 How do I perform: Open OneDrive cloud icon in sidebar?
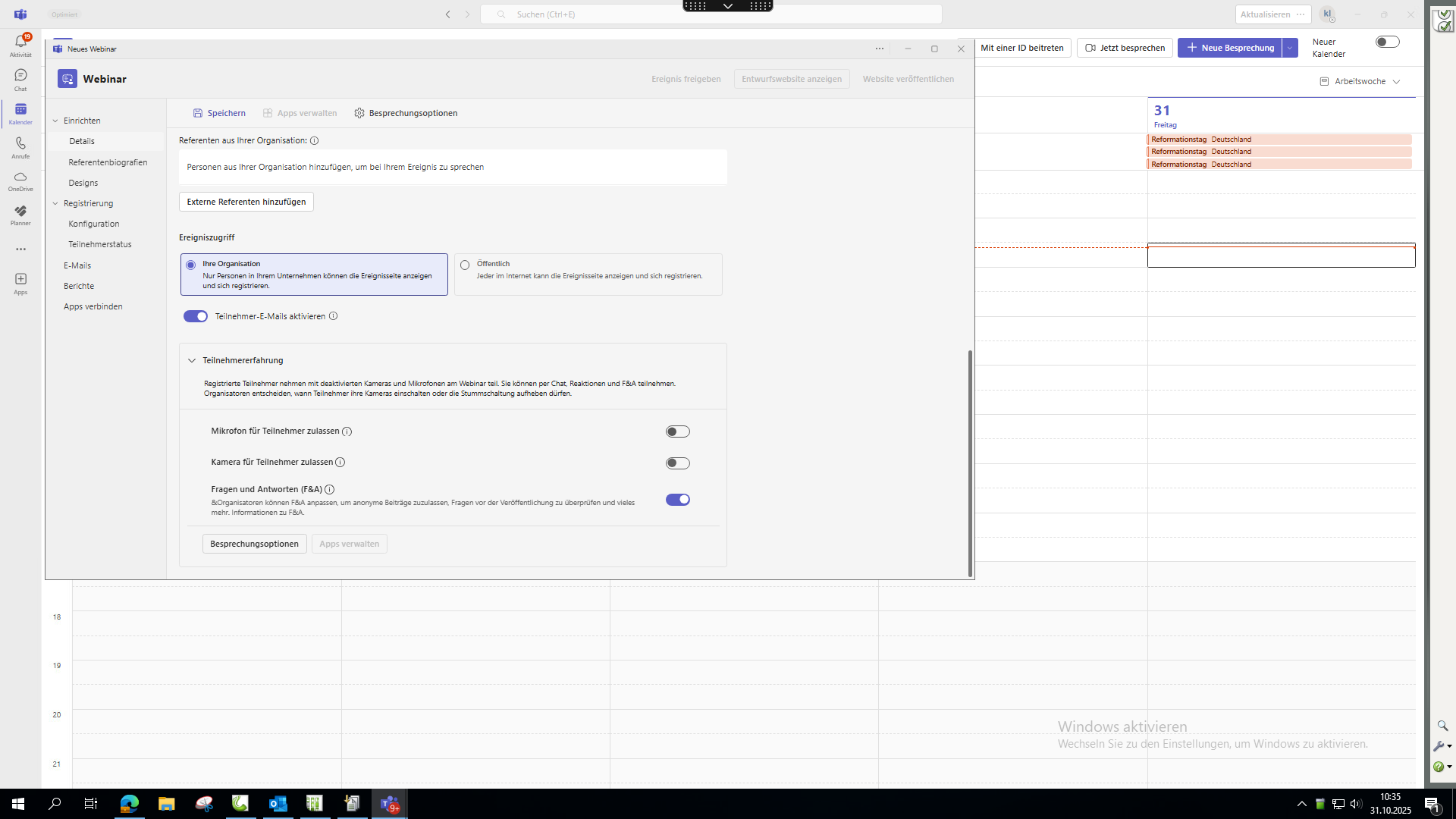pyautogui.click(x=20, y=177)
